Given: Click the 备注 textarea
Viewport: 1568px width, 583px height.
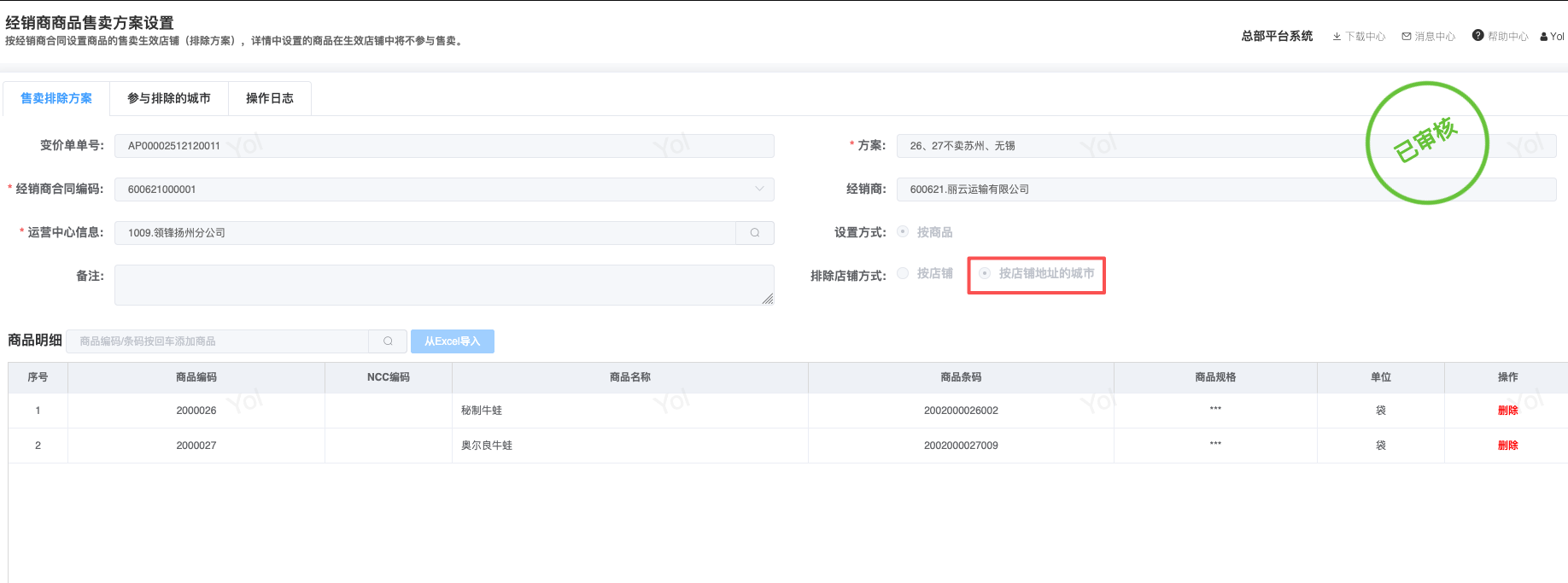Looking at the screenshot, I should click(444, 285).
